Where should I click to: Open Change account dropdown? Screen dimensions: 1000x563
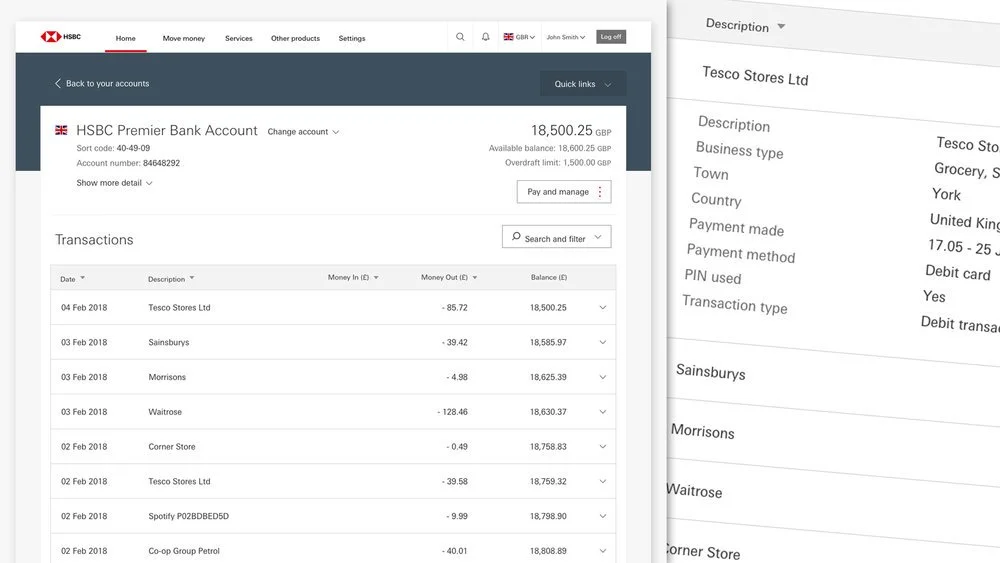click(x=303, y=132)
